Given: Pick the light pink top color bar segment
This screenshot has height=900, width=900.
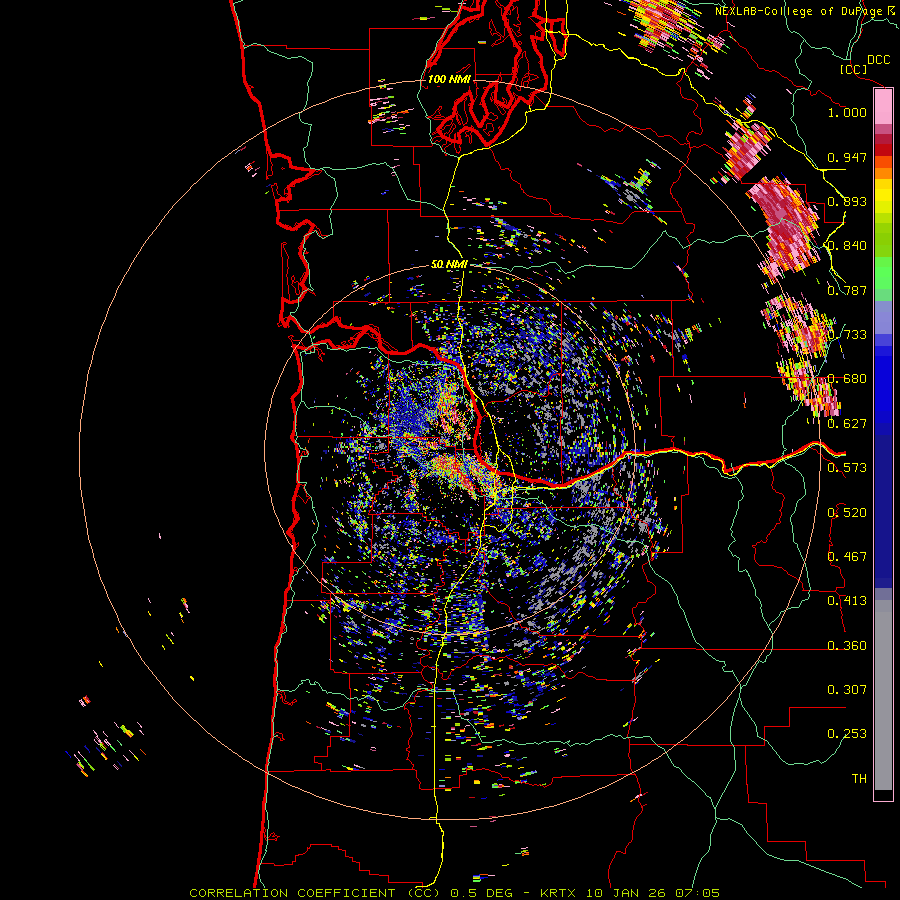Looking at the screenshot, I should coord(883,106).
